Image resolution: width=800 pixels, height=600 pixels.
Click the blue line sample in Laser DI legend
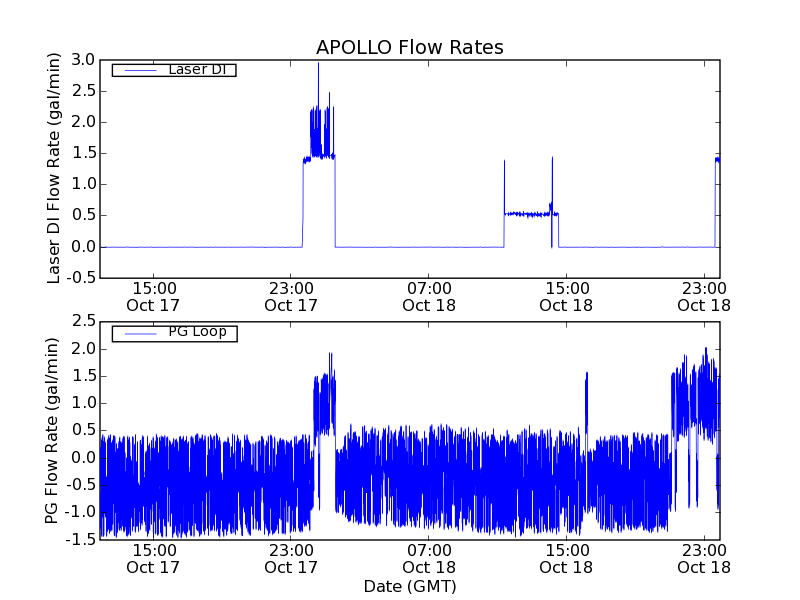138,70
